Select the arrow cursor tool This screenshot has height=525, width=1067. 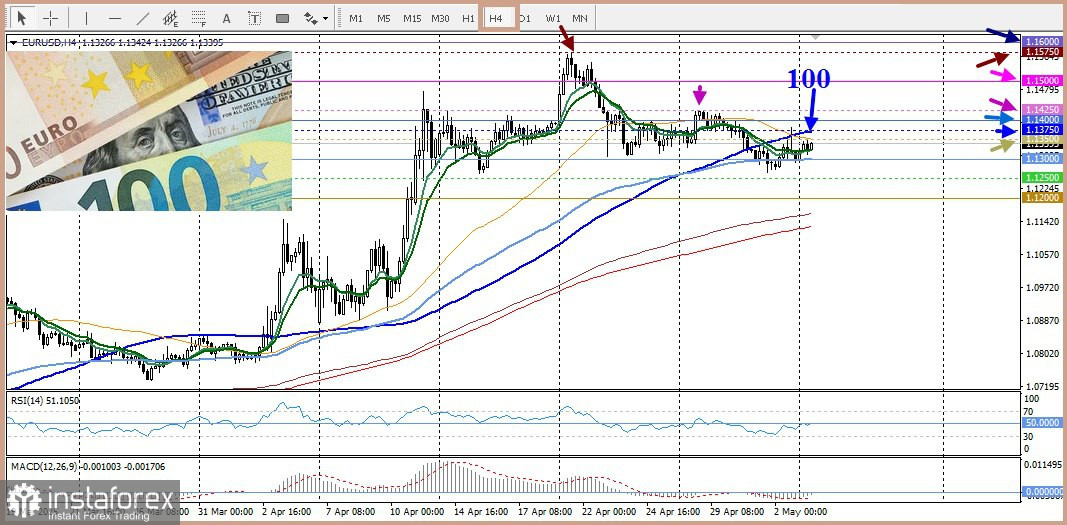(22, 18)
